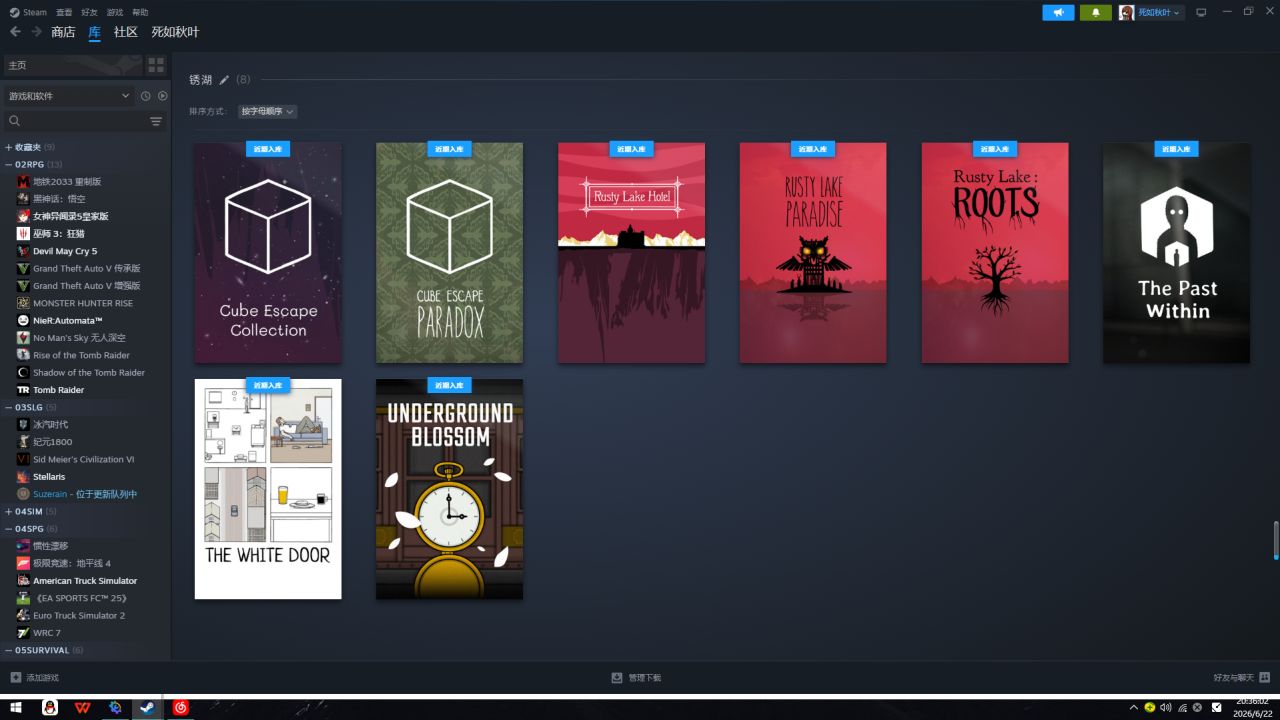This screenshot has width=1280, height=720.
Task: Open Rusty Lake: Roots cover
Action: 995,253
